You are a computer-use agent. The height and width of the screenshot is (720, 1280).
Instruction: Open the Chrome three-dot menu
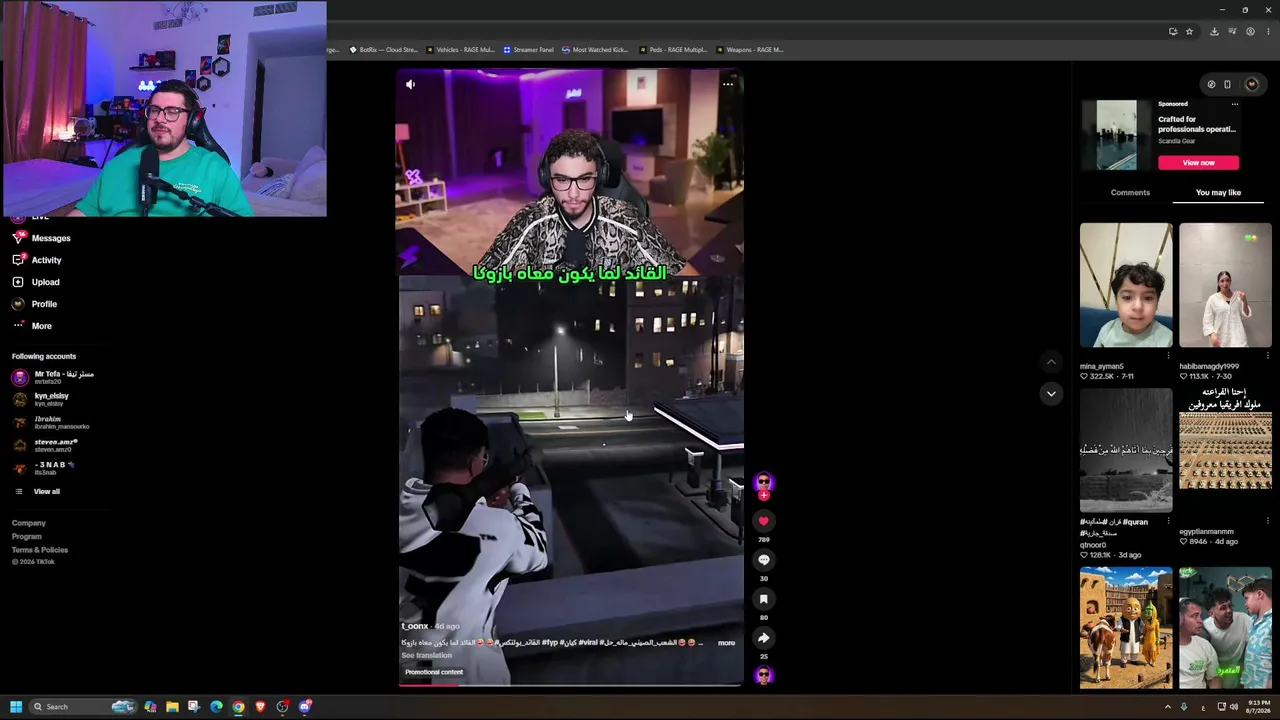[1268, 31]
